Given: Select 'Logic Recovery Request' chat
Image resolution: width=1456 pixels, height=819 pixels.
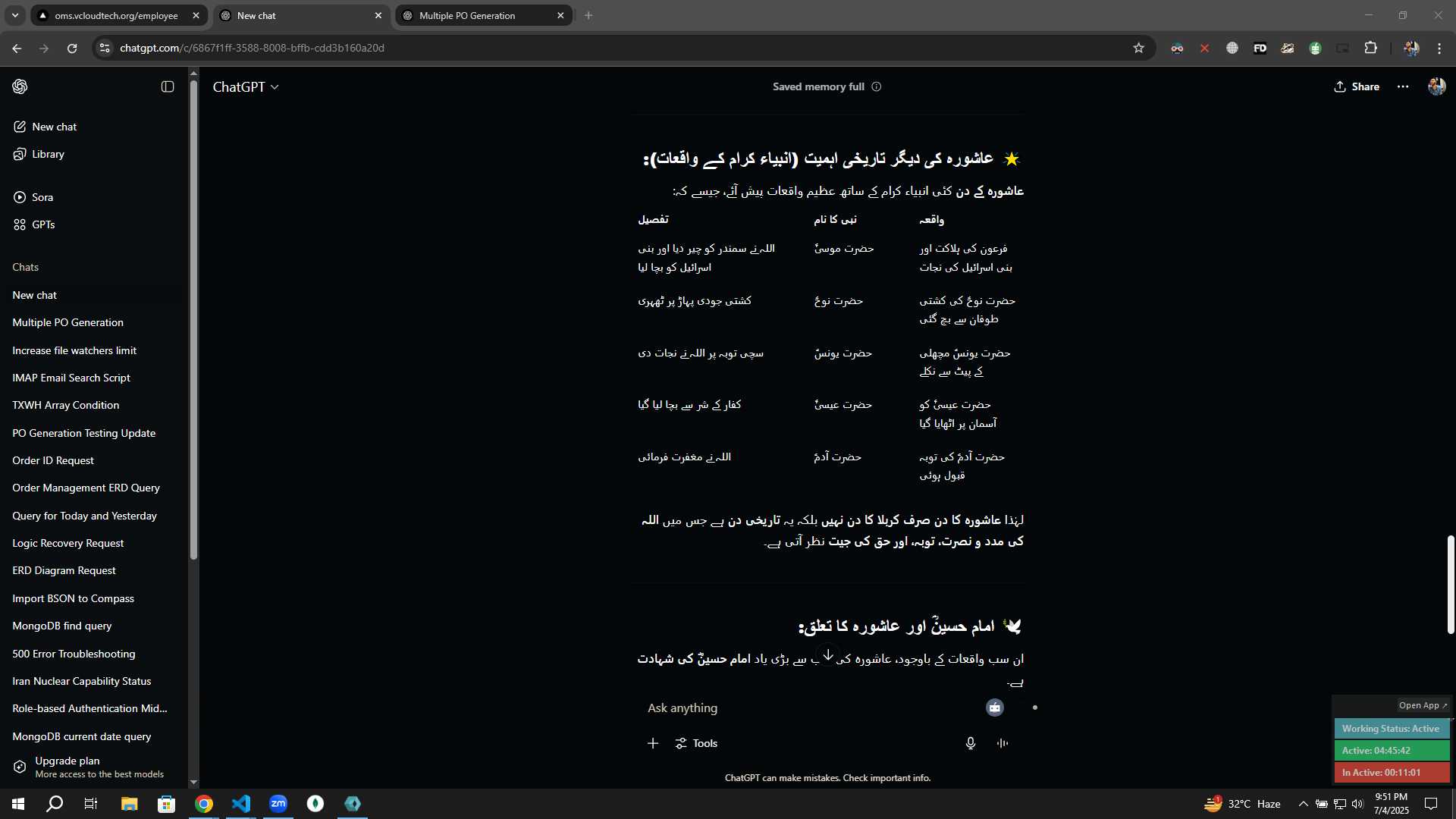Looking at the screenshot, I should [94, 543].
